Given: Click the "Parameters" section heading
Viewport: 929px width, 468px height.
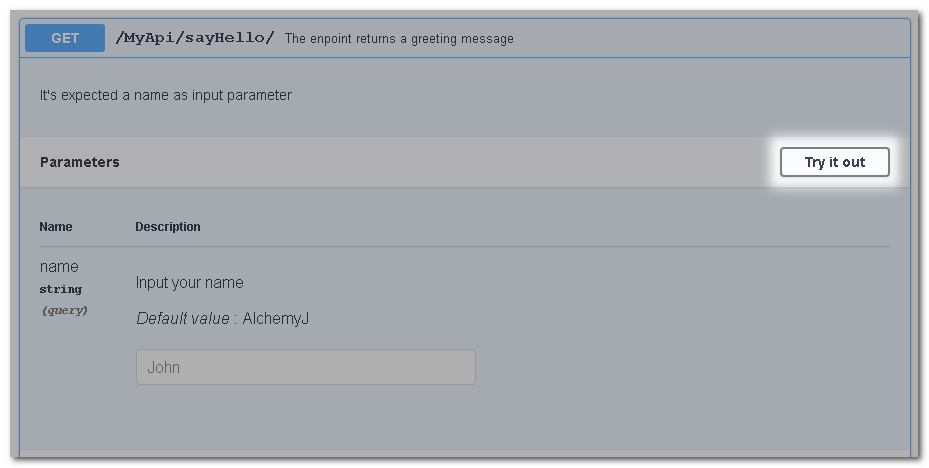Looking at the screenshot, I should (x=80, y=162).
